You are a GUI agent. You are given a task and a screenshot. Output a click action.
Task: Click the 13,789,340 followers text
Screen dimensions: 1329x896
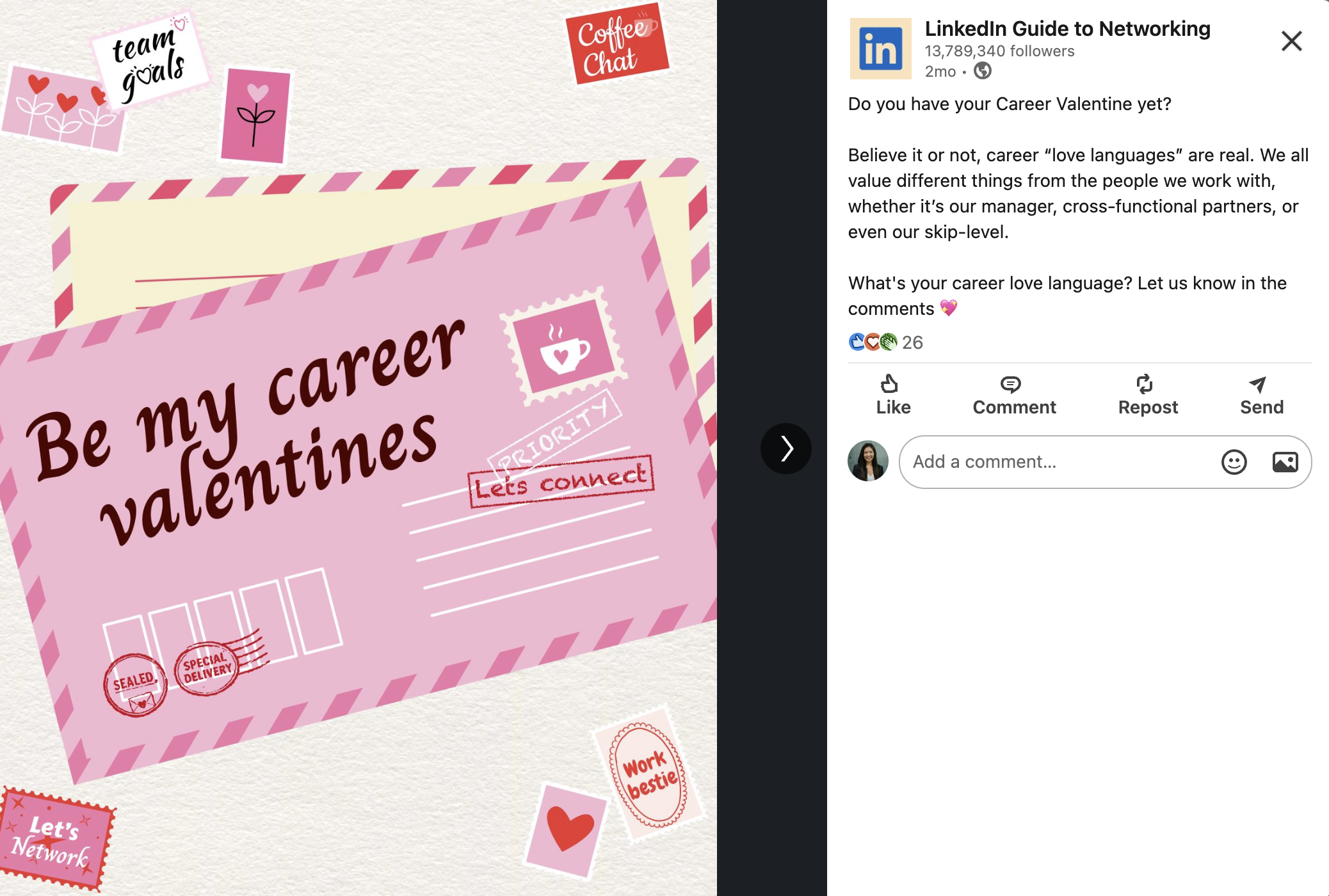[999, 51]
